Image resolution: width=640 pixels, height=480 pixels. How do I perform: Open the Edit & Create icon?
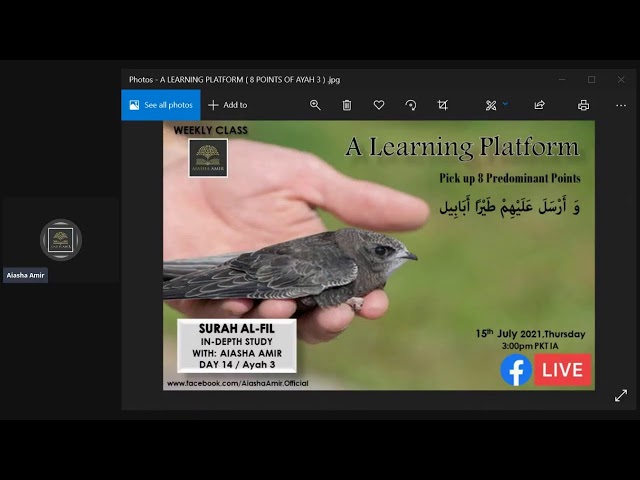tap(491, 105)
